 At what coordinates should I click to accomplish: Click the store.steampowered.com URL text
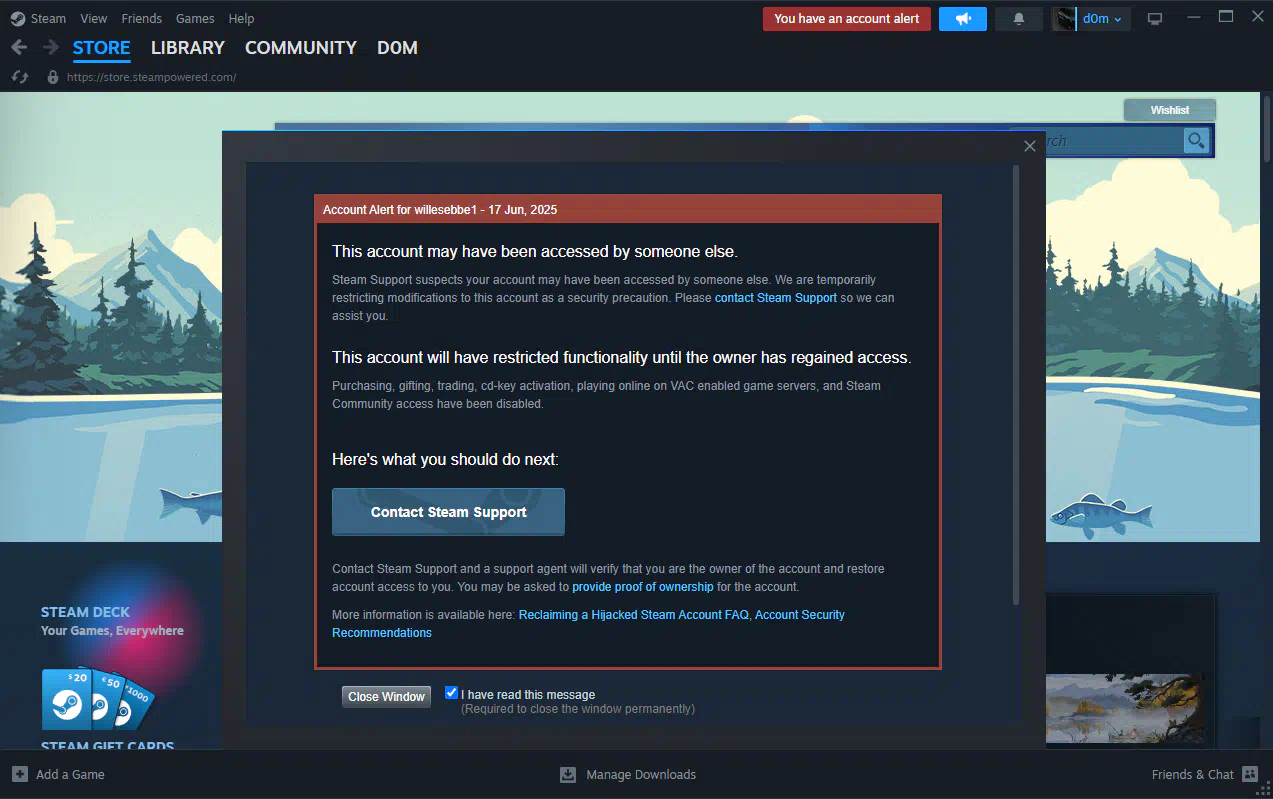coord(152,77)
